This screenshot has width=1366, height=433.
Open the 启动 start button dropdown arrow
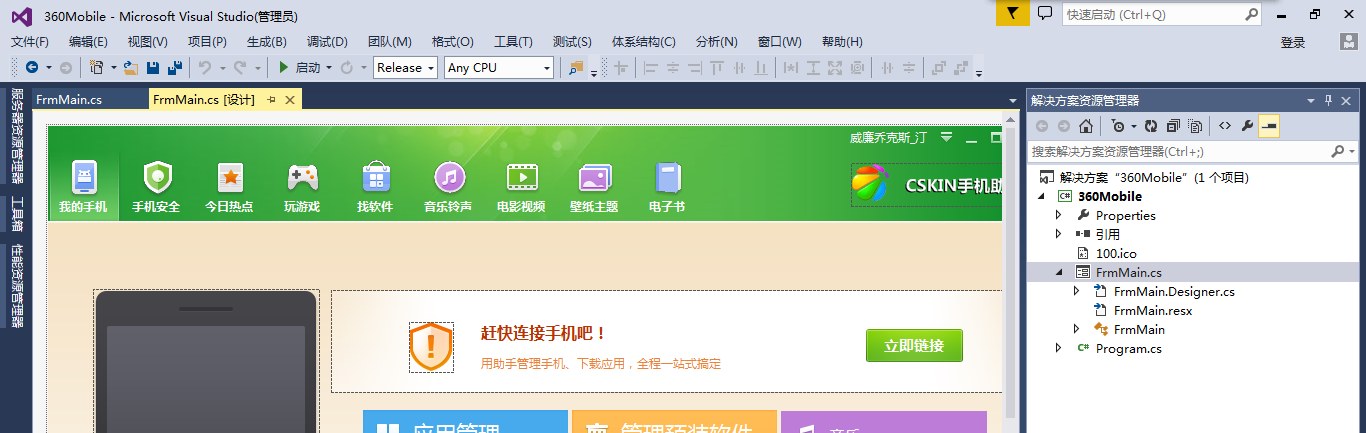pyautogui.click(x=329, y=68)
